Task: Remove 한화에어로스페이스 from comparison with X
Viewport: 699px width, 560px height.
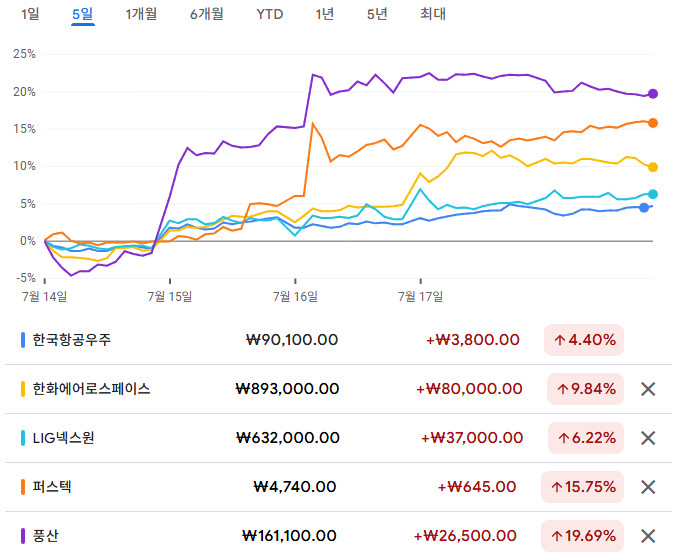Action: click(x=647, y=389)
